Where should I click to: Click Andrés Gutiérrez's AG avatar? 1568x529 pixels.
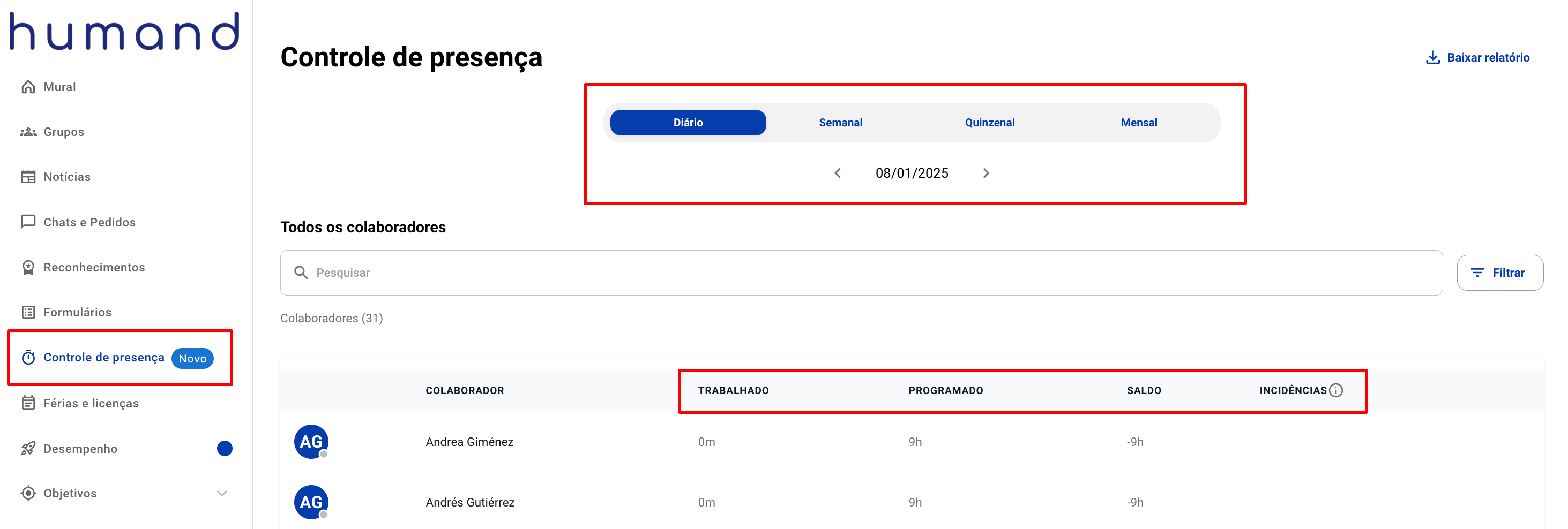click(x=311, y=502)
